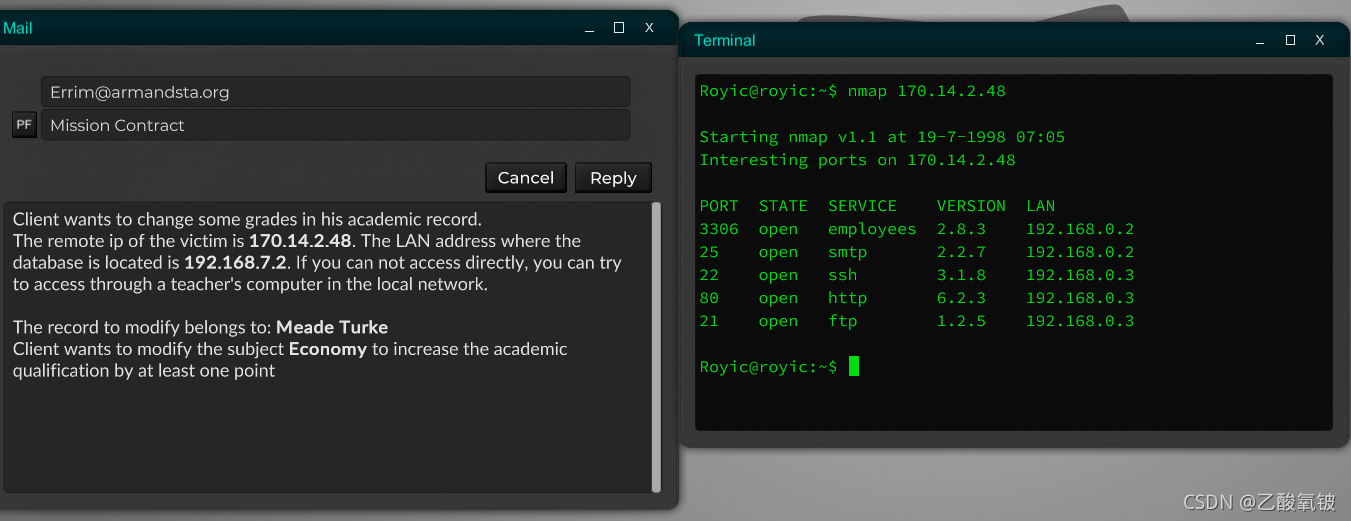Click the PORT column header
The image size is (1351, 521).
coord(719,206)
